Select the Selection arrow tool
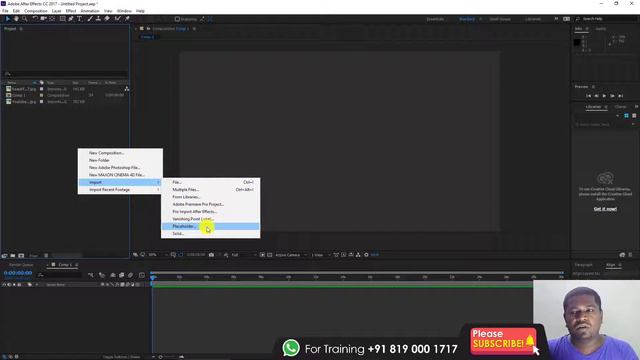Viewport: 640px width, 360px height. pyautogui.click(x=8, y=19)
